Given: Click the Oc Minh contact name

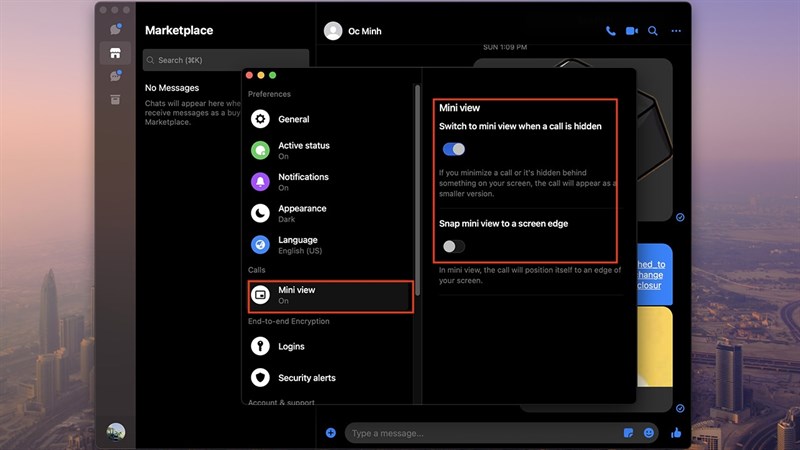Looking at the screenshot, I should (x=364, y=31).
